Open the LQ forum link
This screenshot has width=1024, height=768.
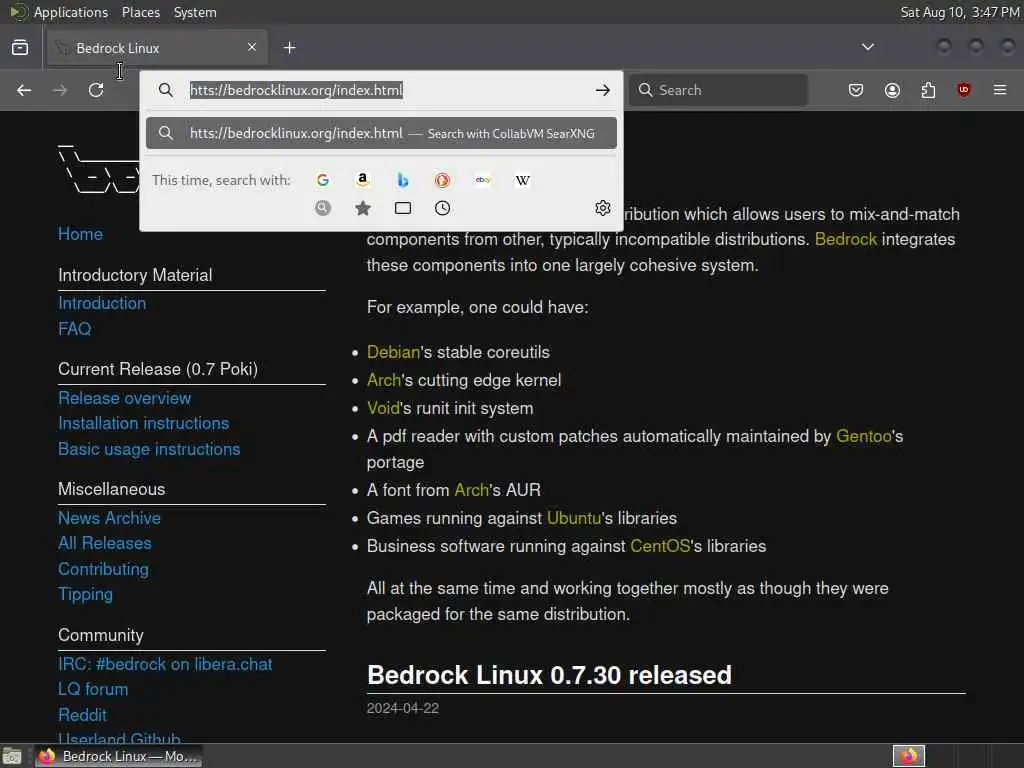coord(93,689)
